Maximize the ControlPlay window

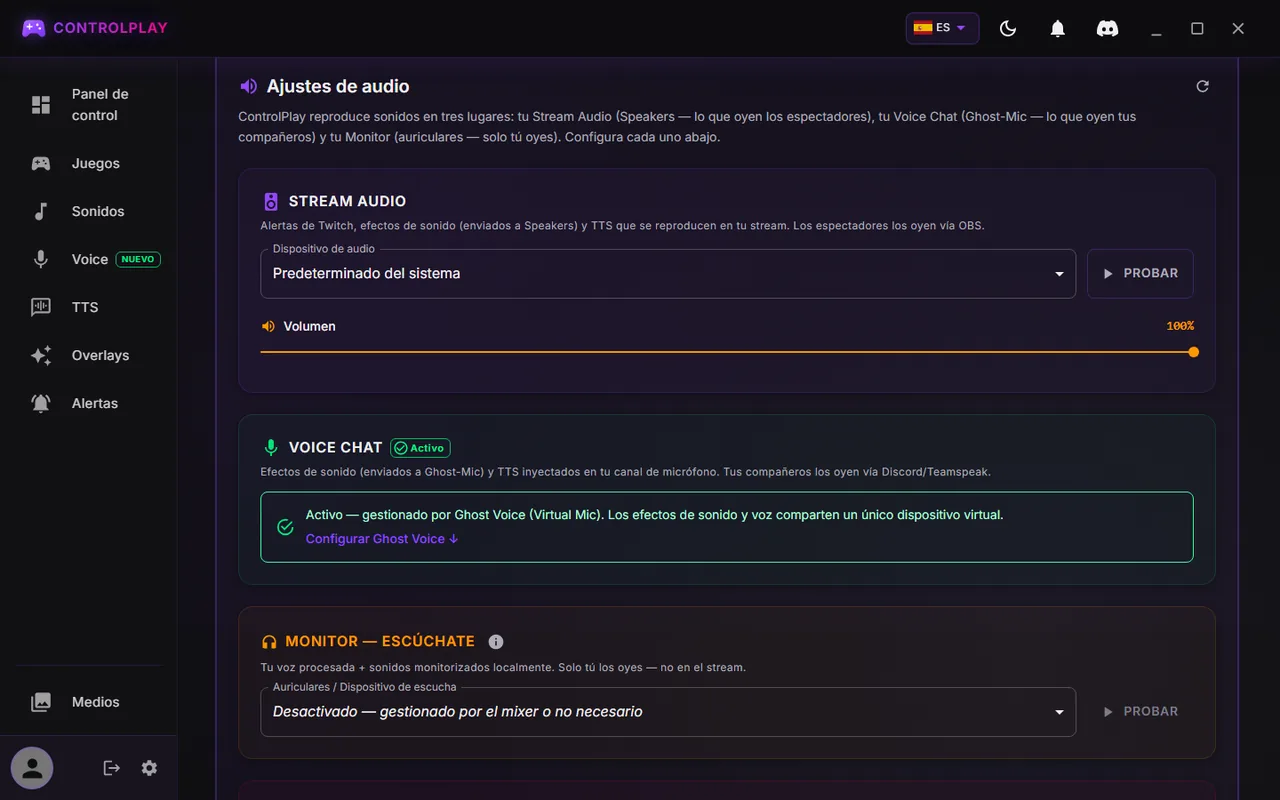1197,28
